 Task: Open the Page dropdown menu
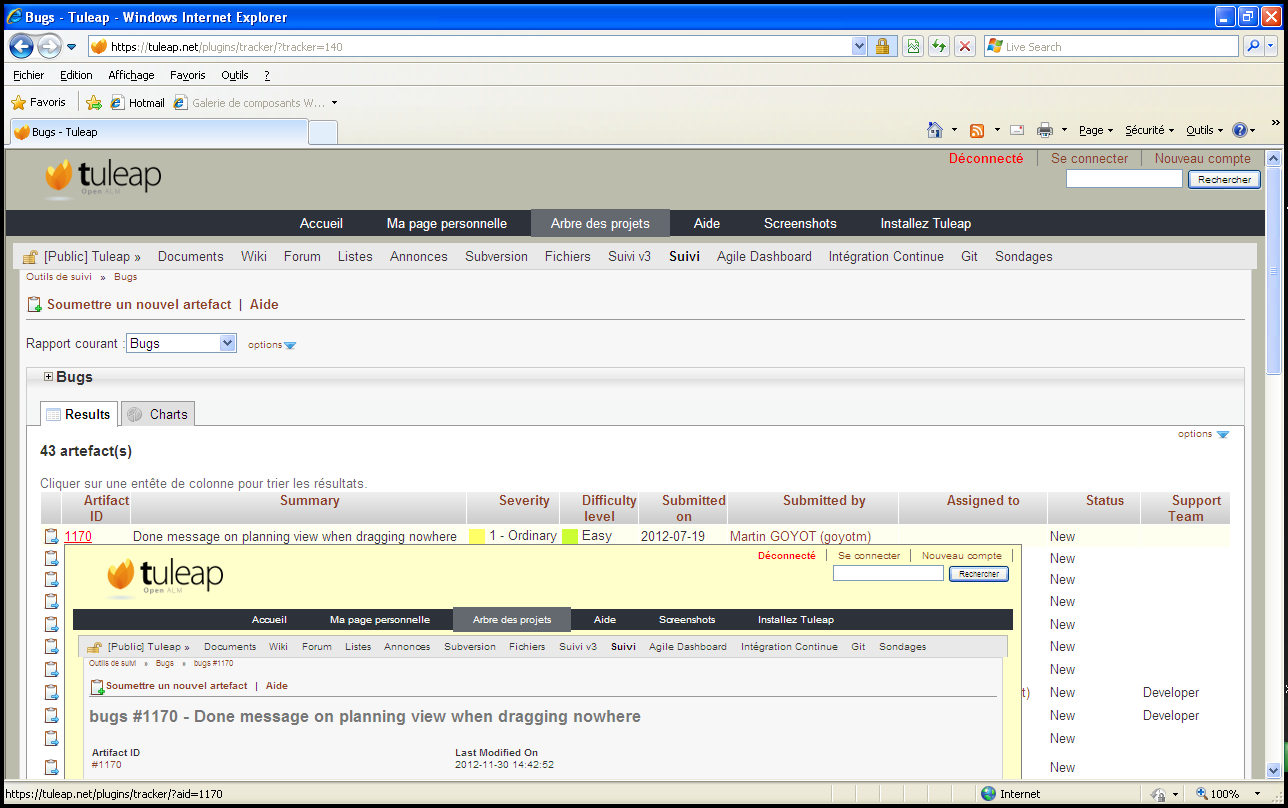[x=1096, y=130]
